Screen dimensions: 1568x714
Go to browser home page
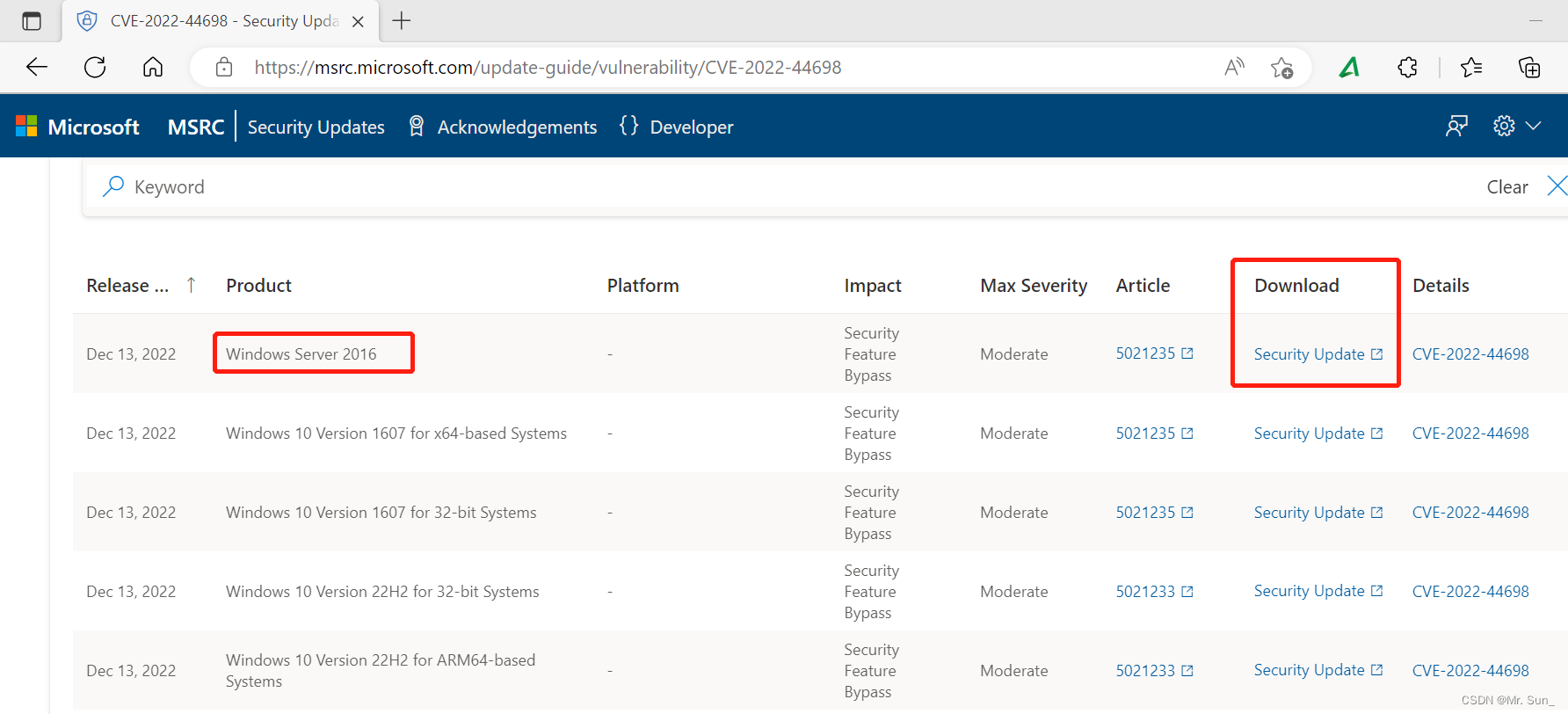pyautogui.click(x=153, y=67)
